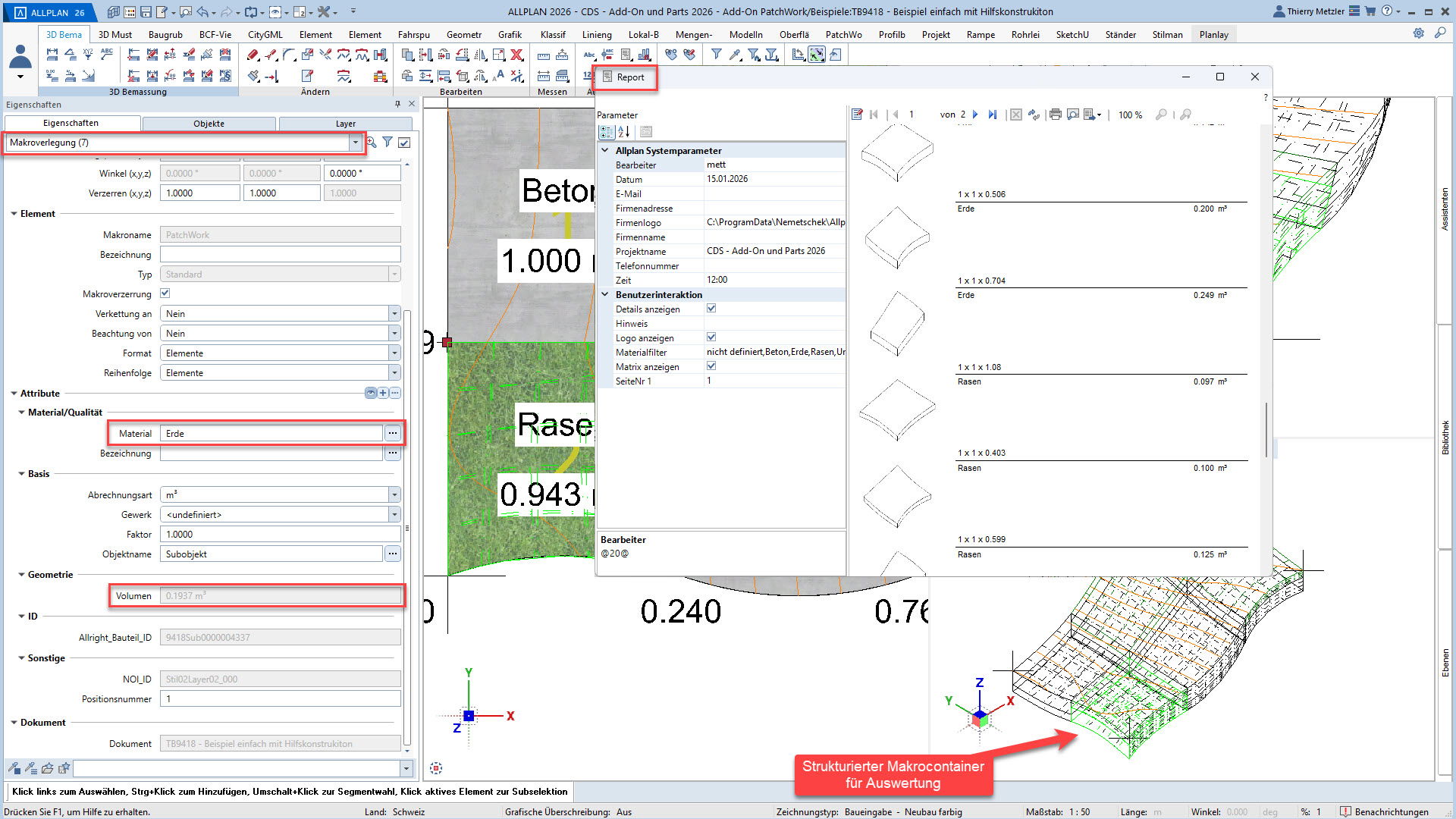Viewport: 1456px width, 819px height.
Task: Sort parameters alphabetically
Action: click(x=623, y=132)
